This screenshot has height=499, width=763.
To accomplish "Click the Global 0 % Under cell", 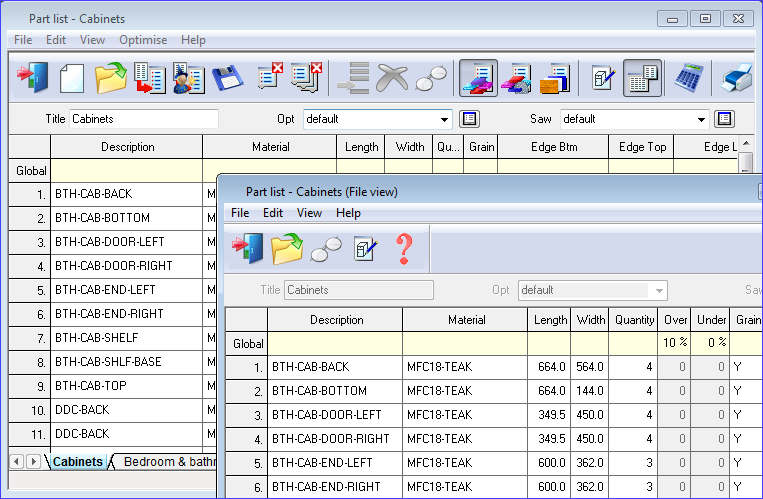I will point(711,343).
